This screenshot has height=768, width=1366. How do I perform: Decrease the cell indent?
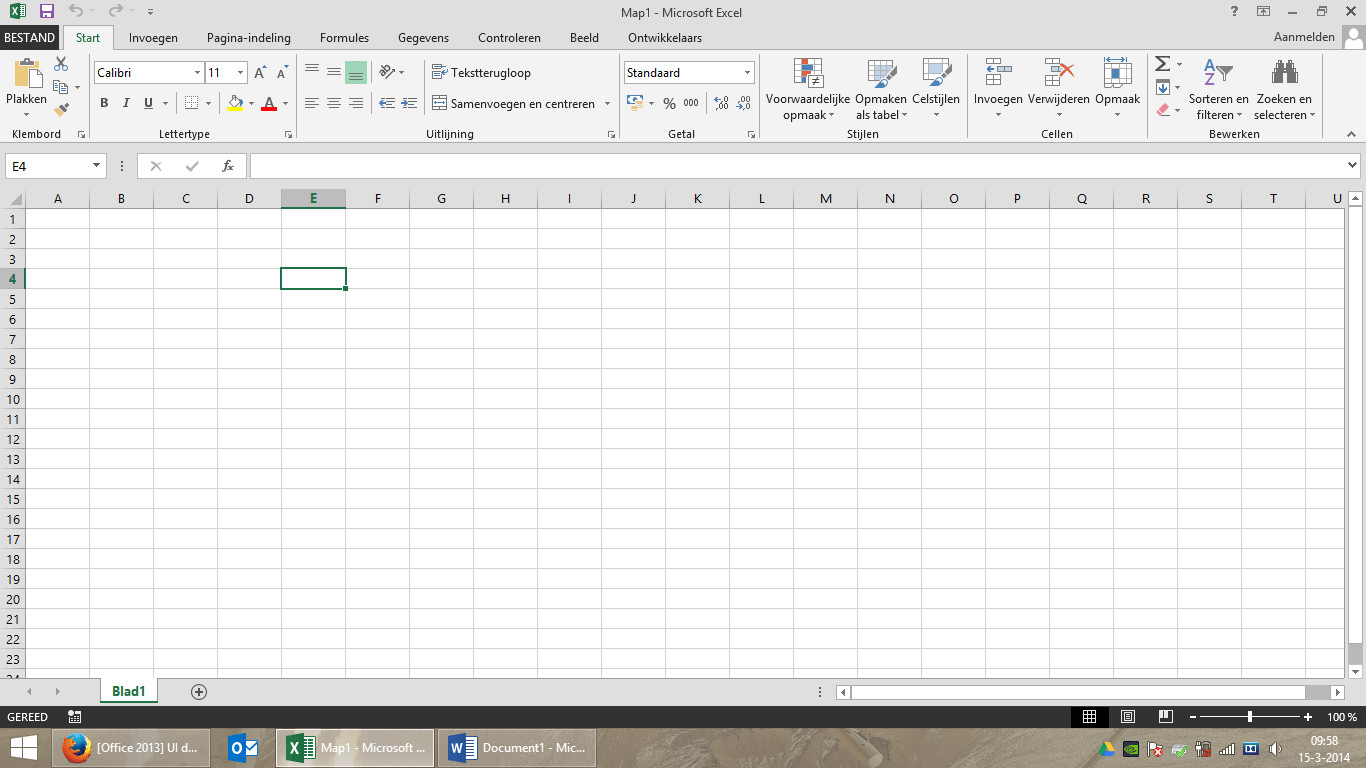387,103
